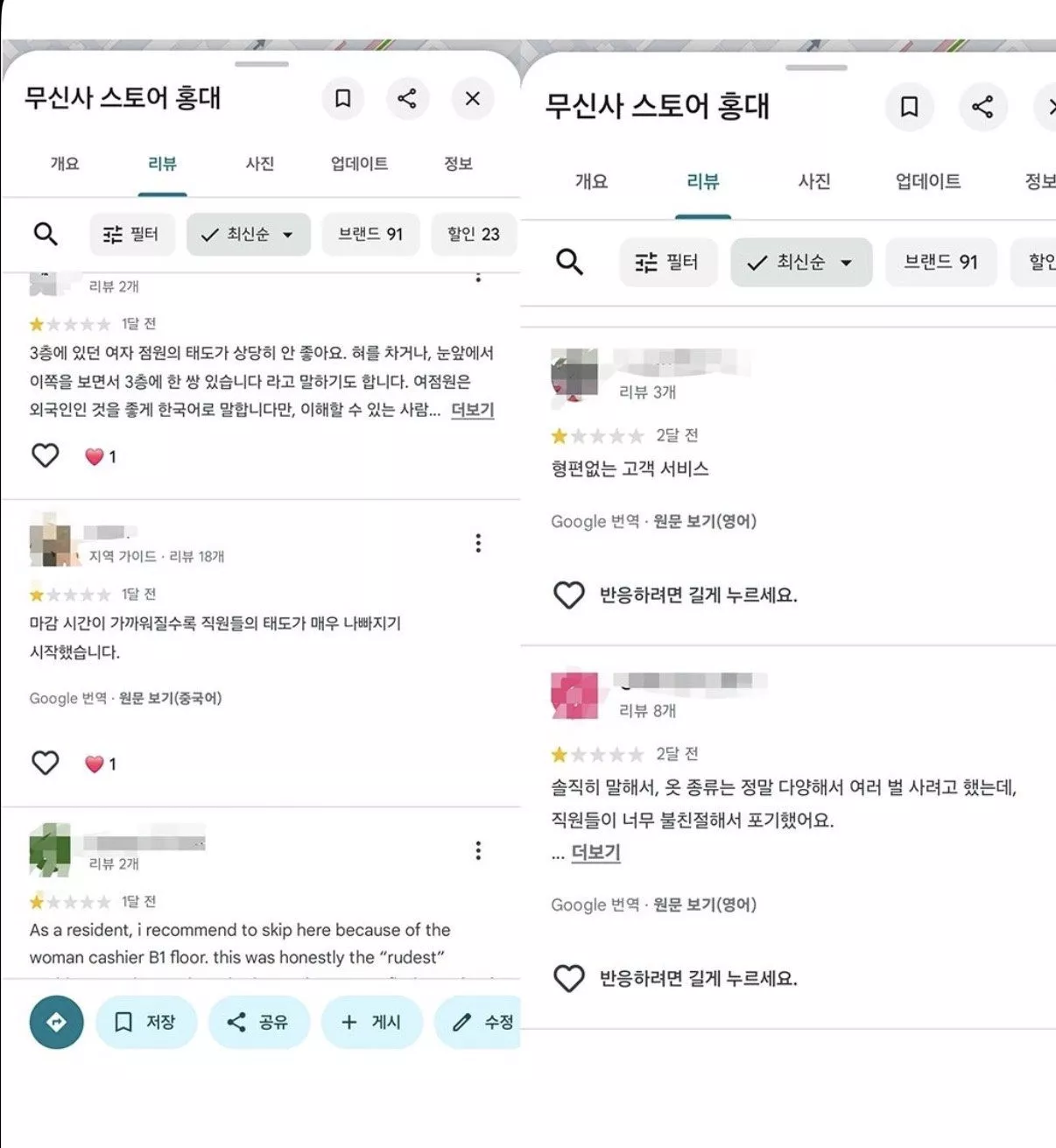Screen dimensions: 1056x1148
Task: Tap the 저장 button at bottom
Action: point(146,1022)
